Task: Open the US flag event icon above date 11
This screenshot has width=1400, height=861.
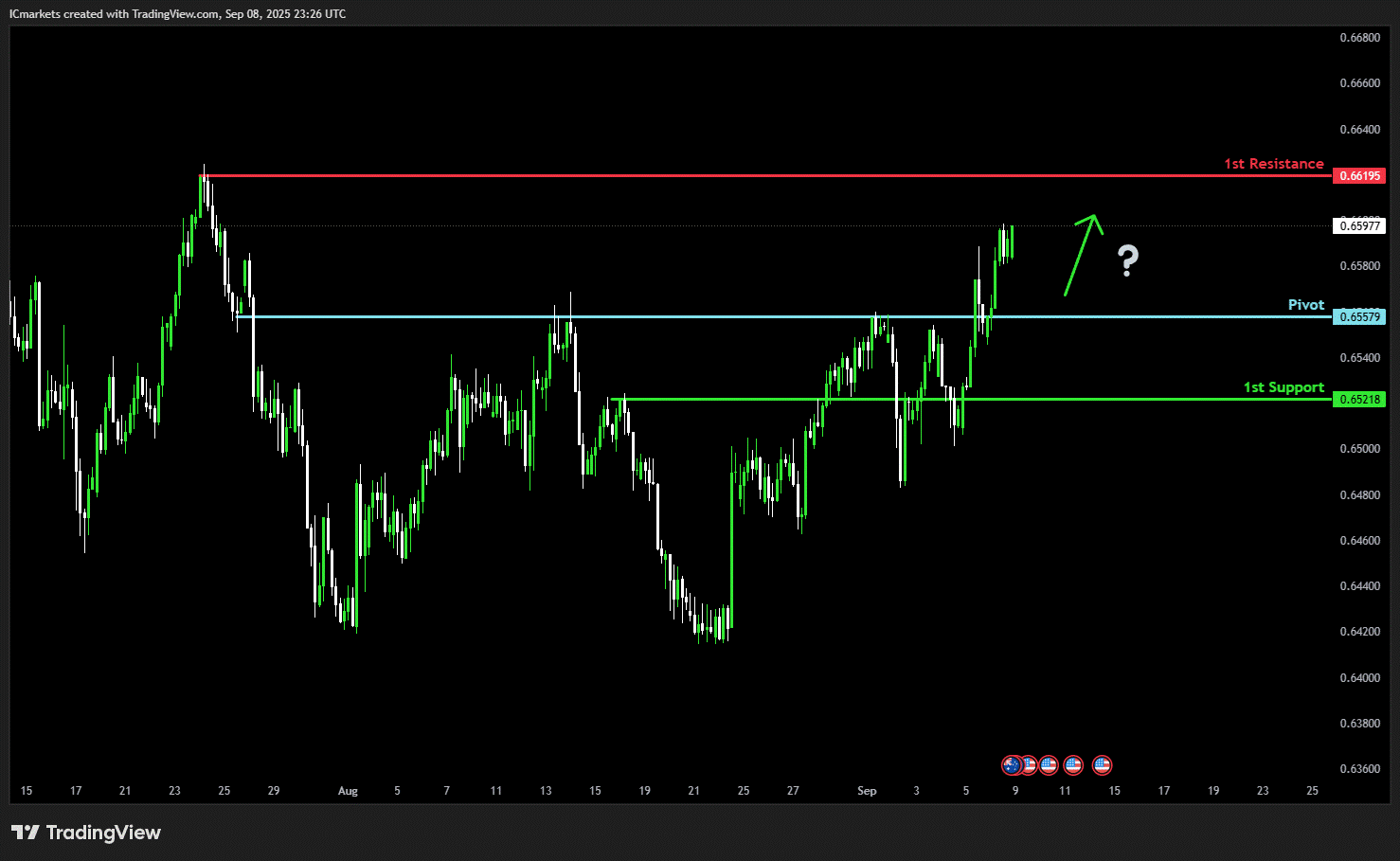Action: pos(1072,764)
